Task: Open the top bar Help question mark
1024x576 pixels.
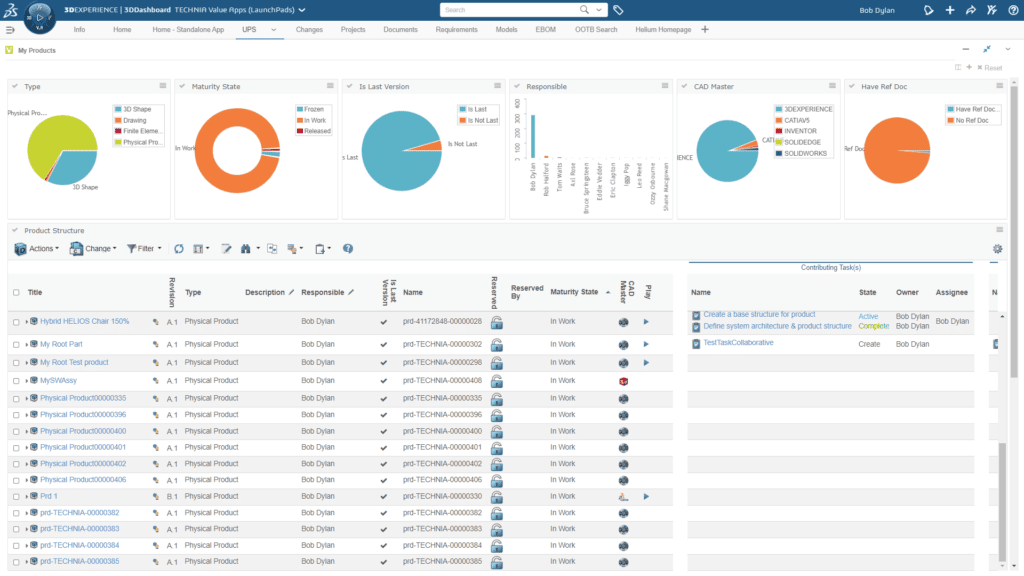Action: point(1013,10)
